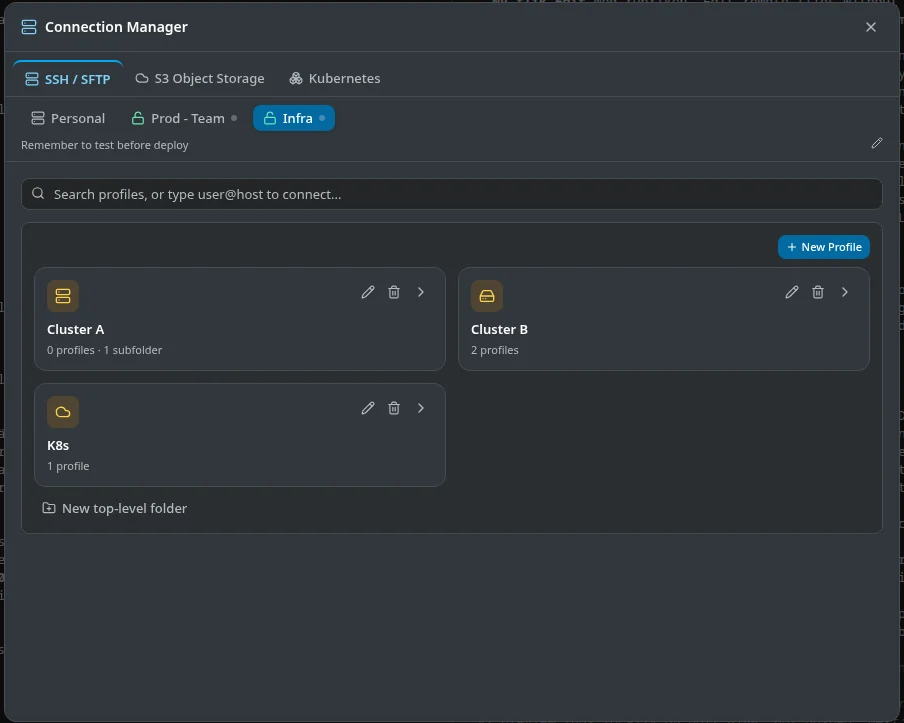Switch to SSH / SFTP tab

[x=68, y=79]
